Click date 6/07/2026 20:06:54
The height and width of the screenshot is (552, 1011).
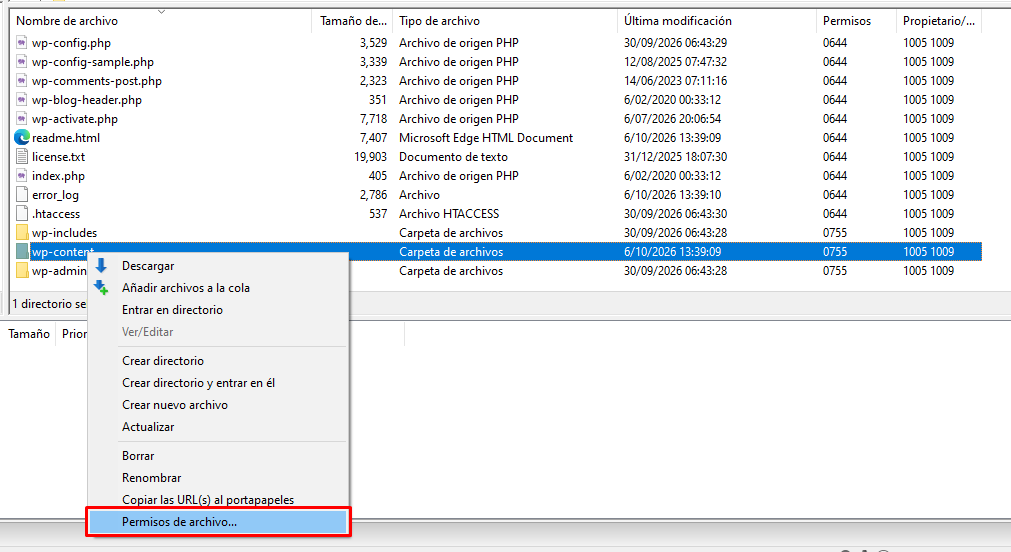[x=672, y=119]
